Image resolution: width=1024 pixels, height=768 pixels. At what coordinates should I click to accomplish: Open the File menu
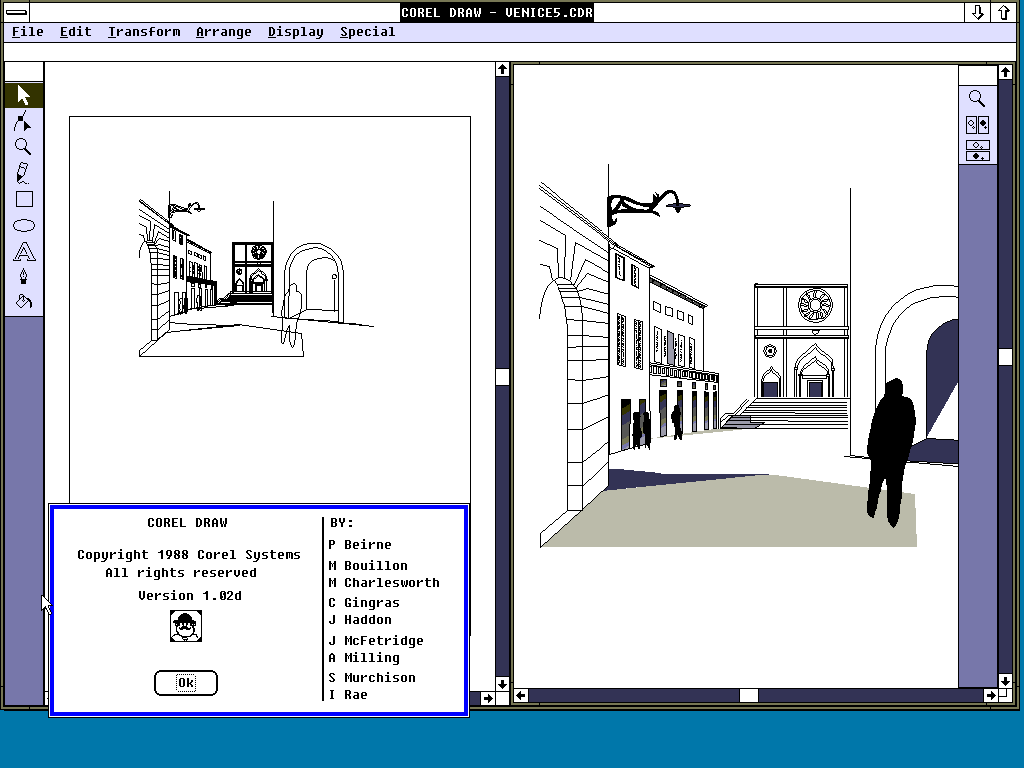click(27, 32)
